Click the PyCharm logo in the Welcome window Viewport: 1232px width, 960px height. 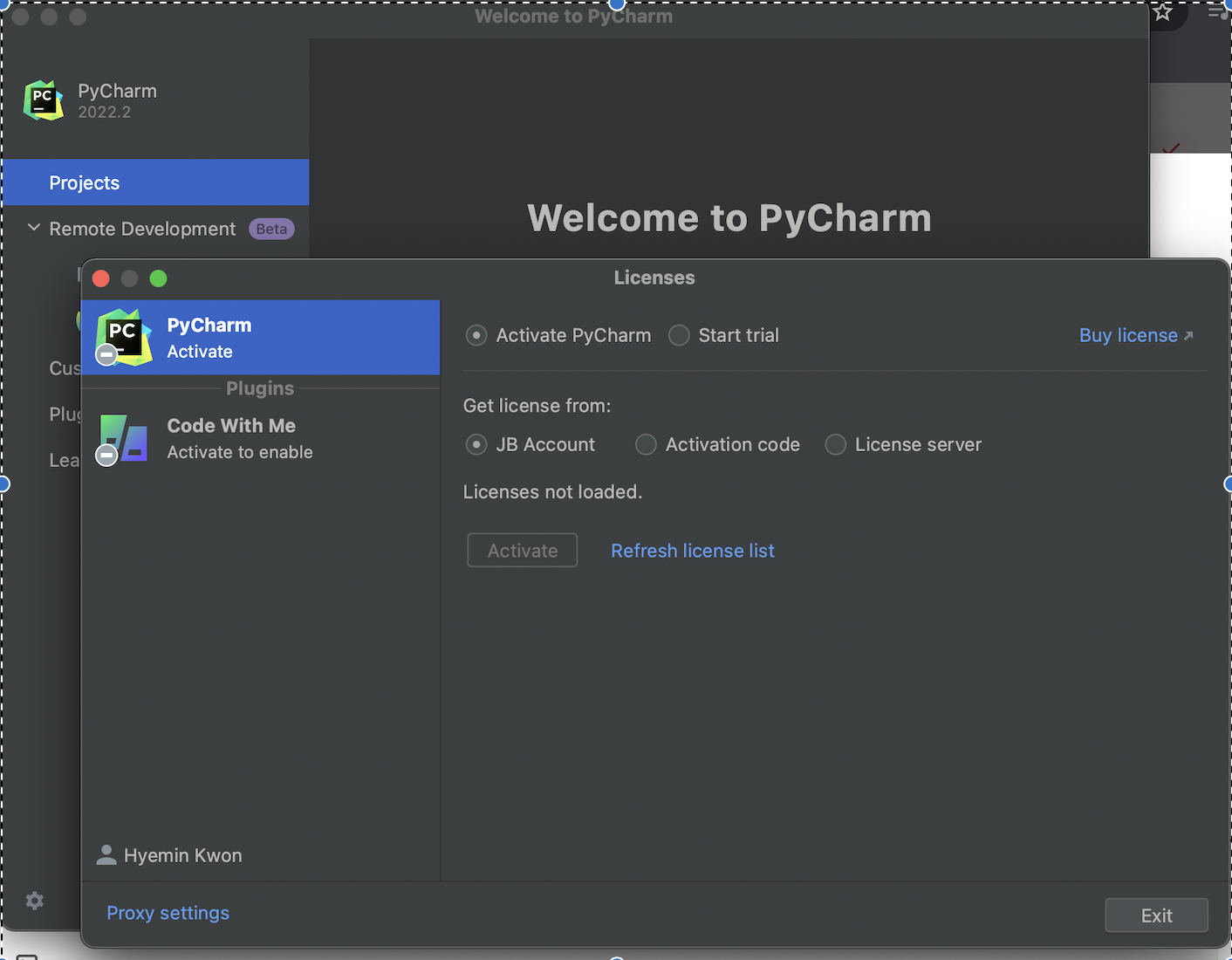click(x=44, y=100)
